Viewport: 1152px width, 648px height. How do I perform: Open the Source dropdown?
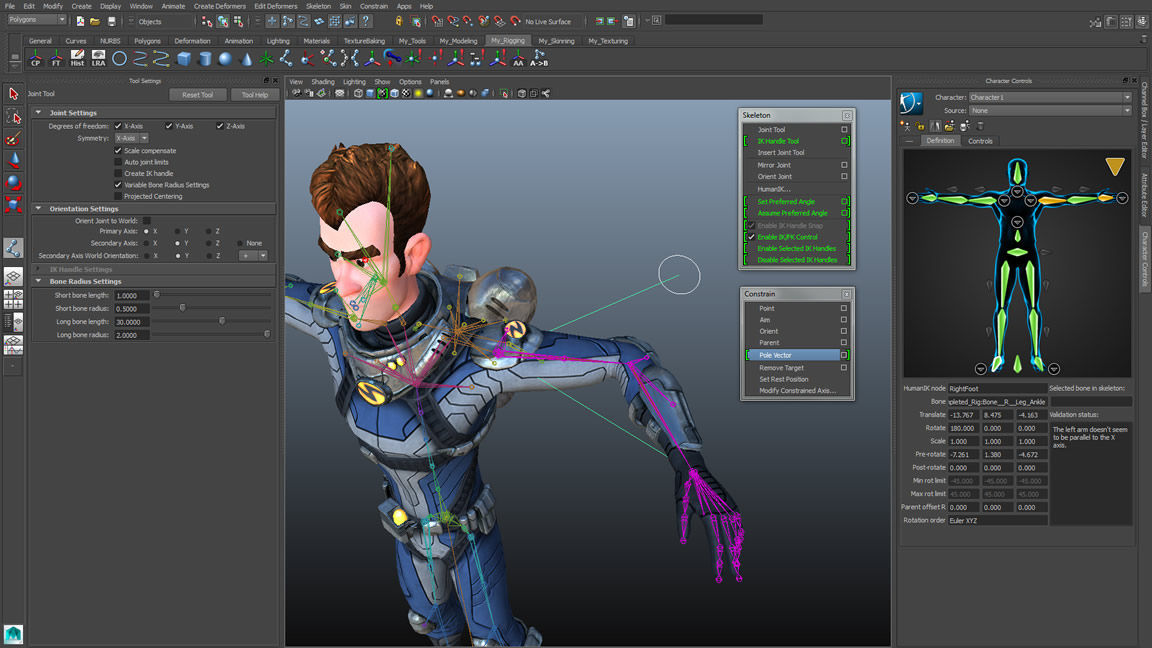pos(1049,110)
